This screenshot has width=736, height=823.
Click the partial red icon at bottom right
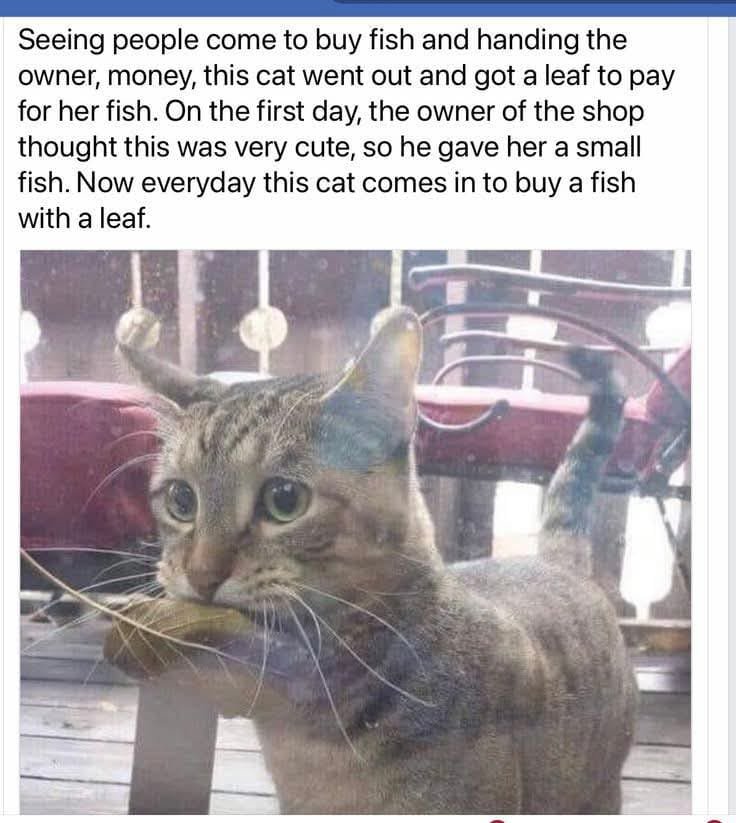pos(714,821)
